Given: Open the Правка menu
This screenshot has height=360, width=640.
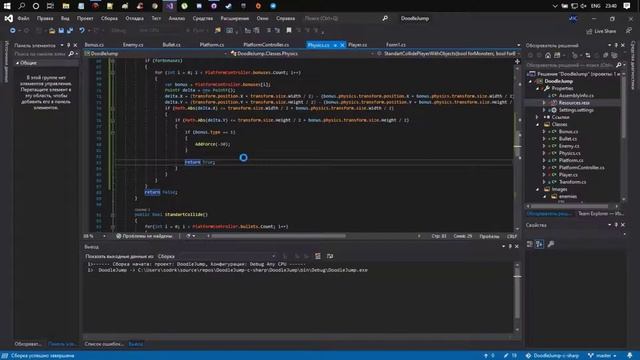Looking at the screenshot, I should tap(45, 18).
